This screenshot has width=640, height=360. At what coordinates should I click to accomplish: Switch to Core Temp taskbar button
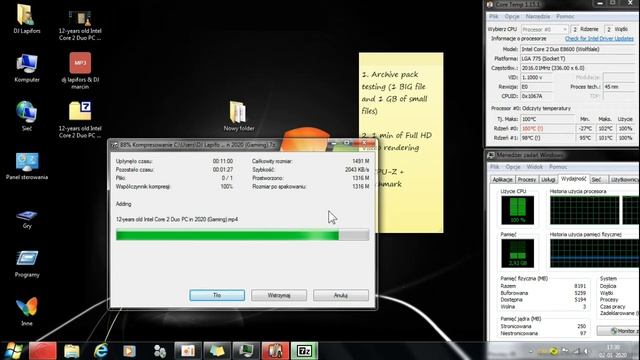point(275,351)
